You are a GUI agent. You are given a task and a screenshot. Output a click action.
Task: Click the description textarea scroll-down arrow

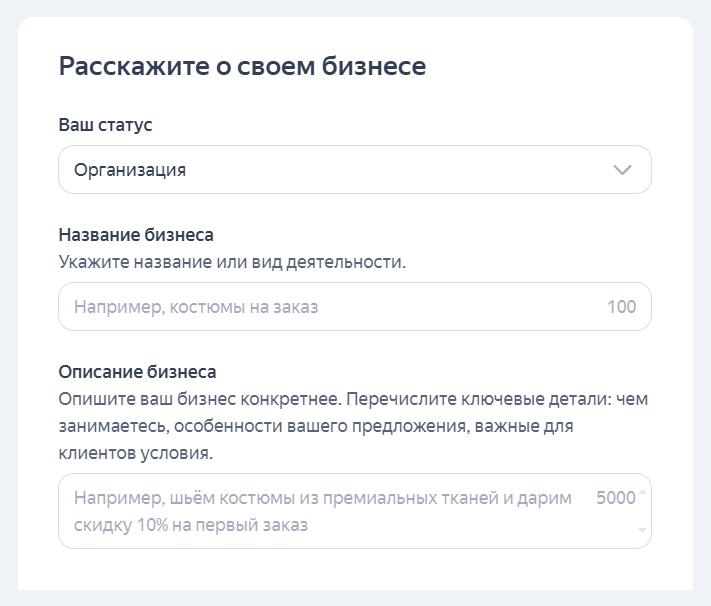pyautogui.click(x=643, y=531)
